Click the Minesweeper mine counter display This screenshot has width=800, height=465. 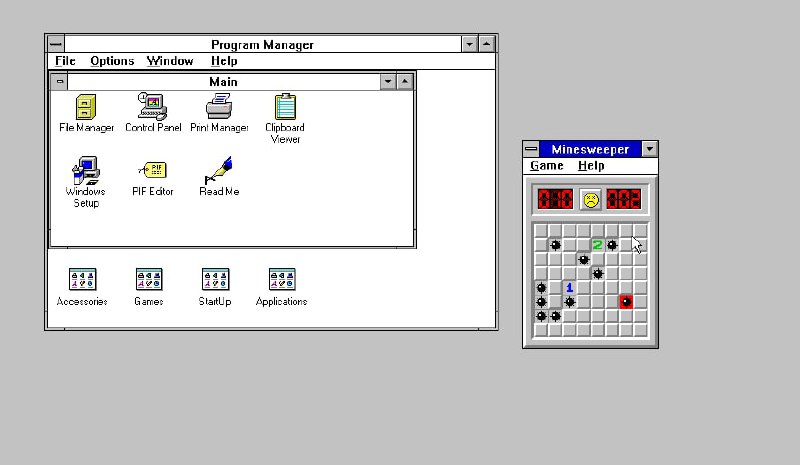(x=555, y=199)
